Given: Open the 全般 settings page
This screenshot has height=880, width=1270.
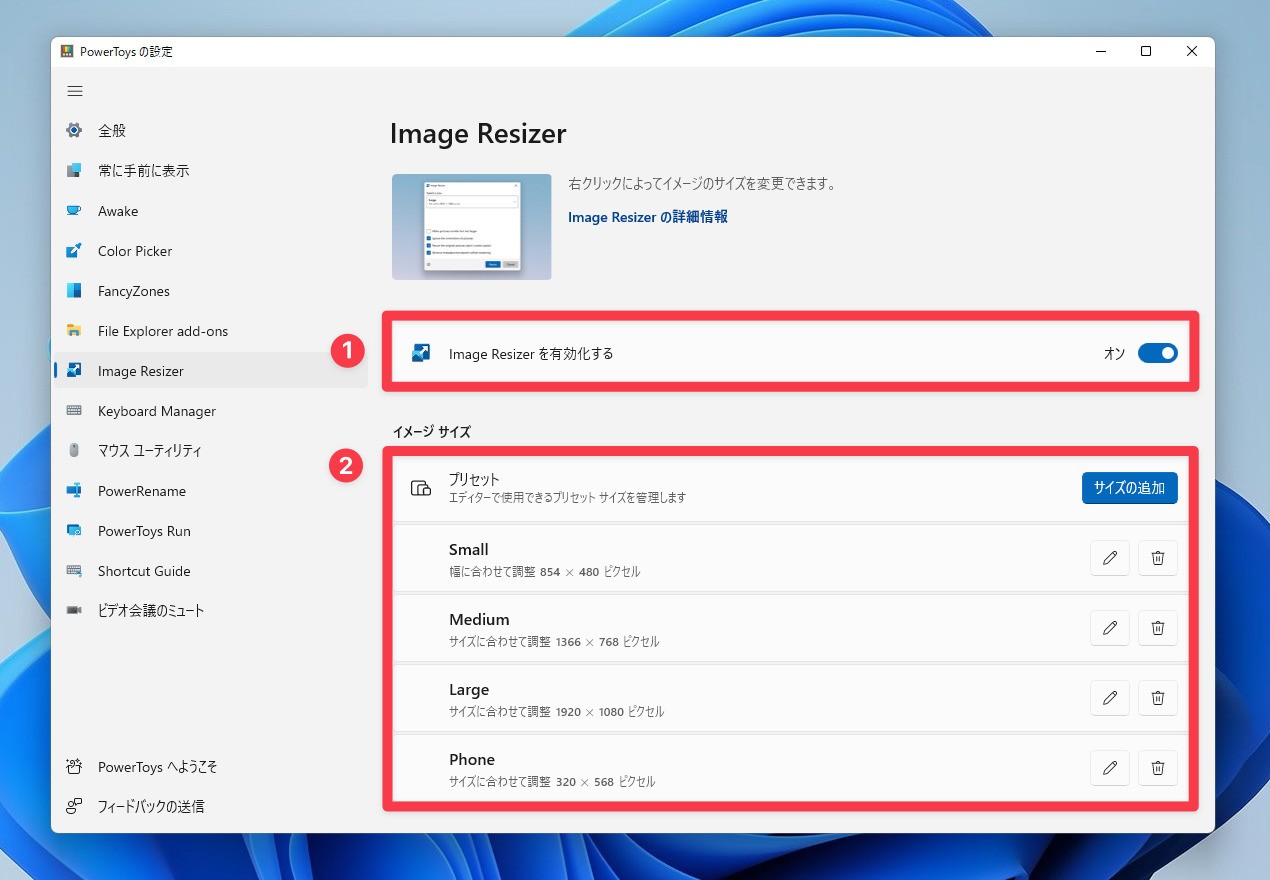Looking at the screenshot, I should point(74,130).
